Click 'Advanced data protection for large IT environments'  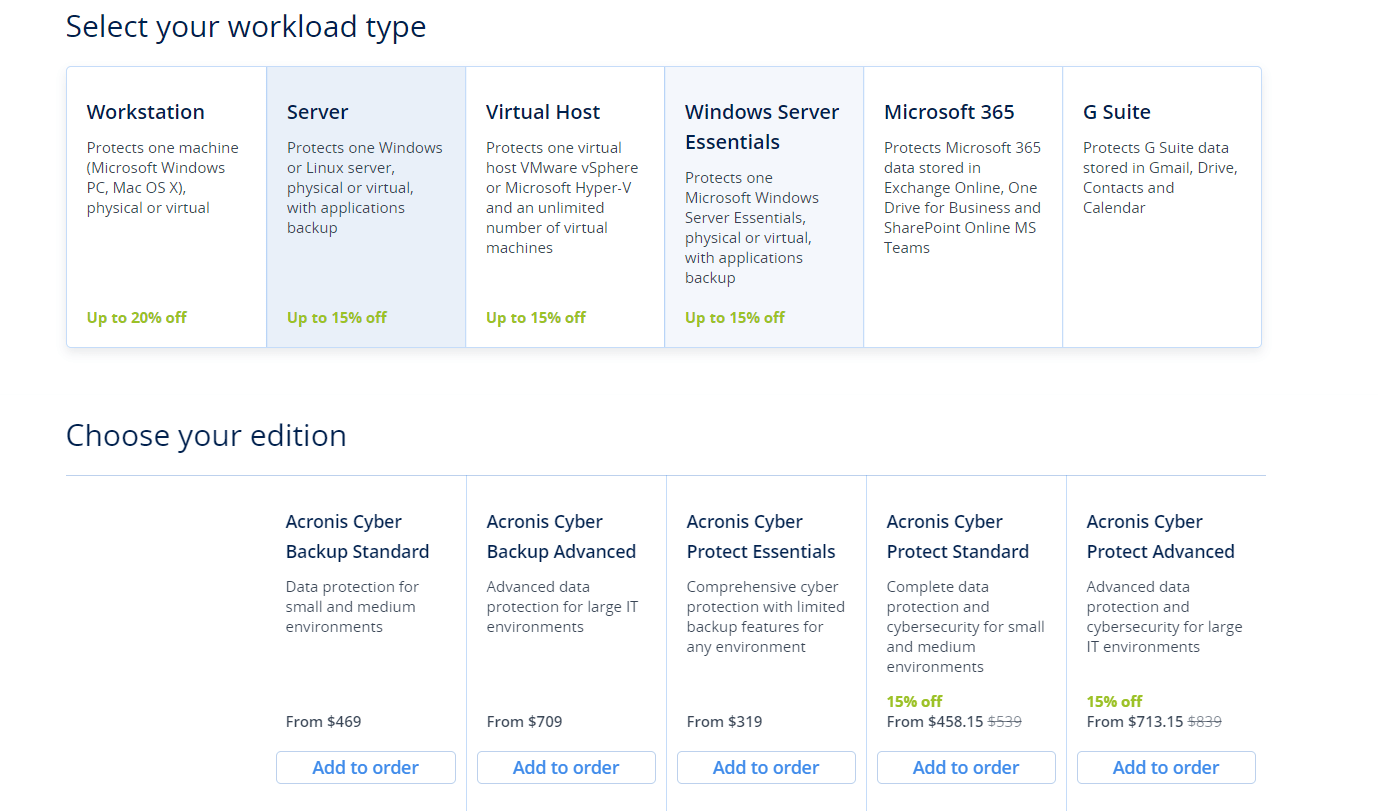[562, 607]
